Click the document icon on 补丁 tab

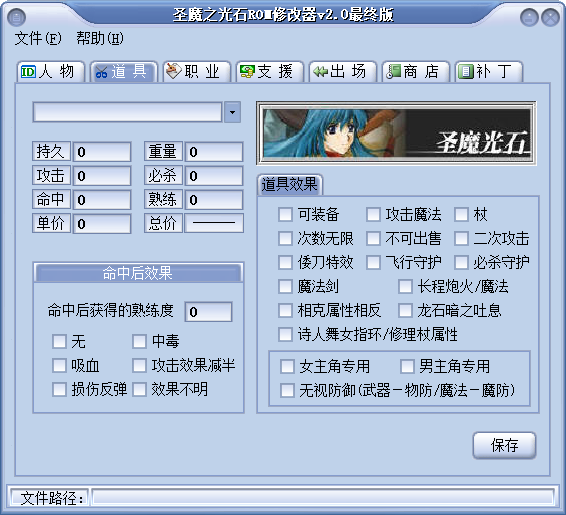pos(466,71)
